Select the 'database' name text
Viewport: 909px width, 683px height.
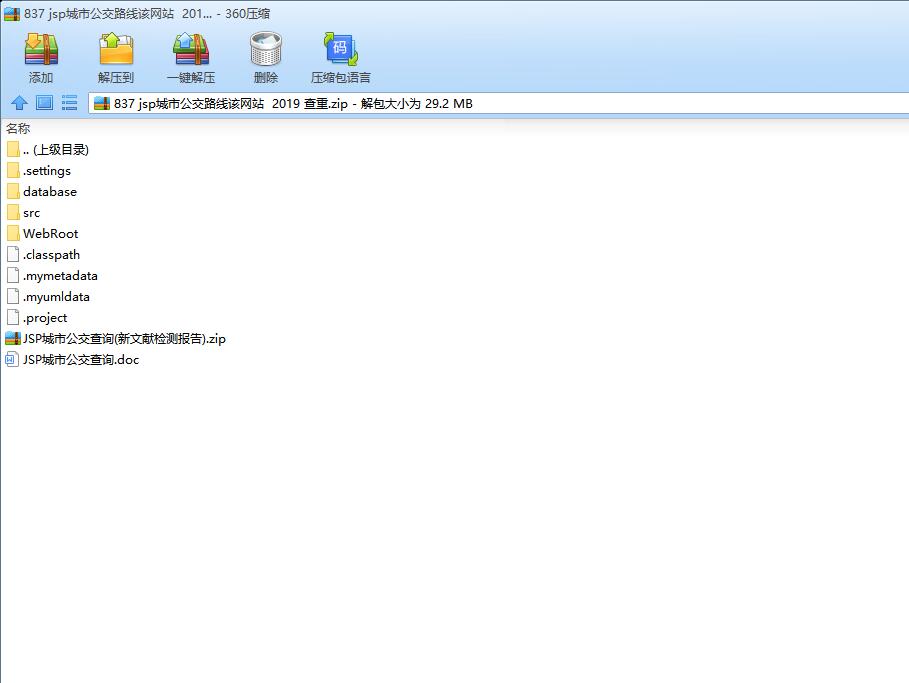(x=50, y=191)
